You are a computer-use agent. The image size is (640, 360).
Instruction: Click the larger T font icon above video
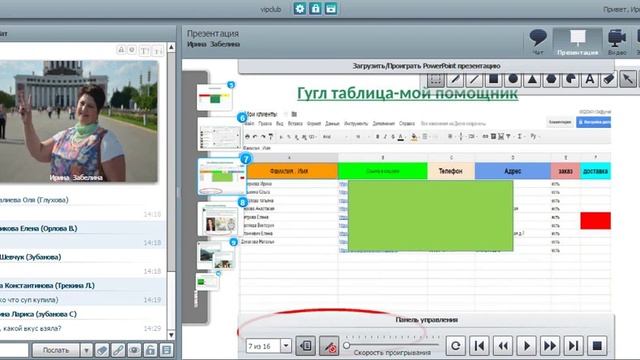click(144, 51)
